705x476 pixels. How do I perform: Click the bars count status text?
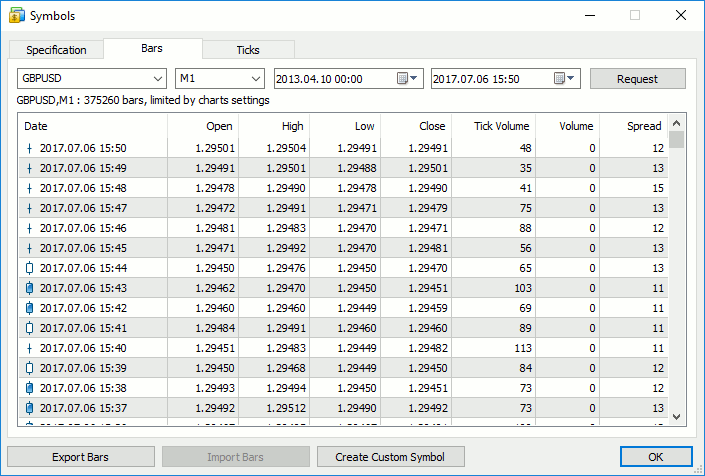tap(143, 100)
